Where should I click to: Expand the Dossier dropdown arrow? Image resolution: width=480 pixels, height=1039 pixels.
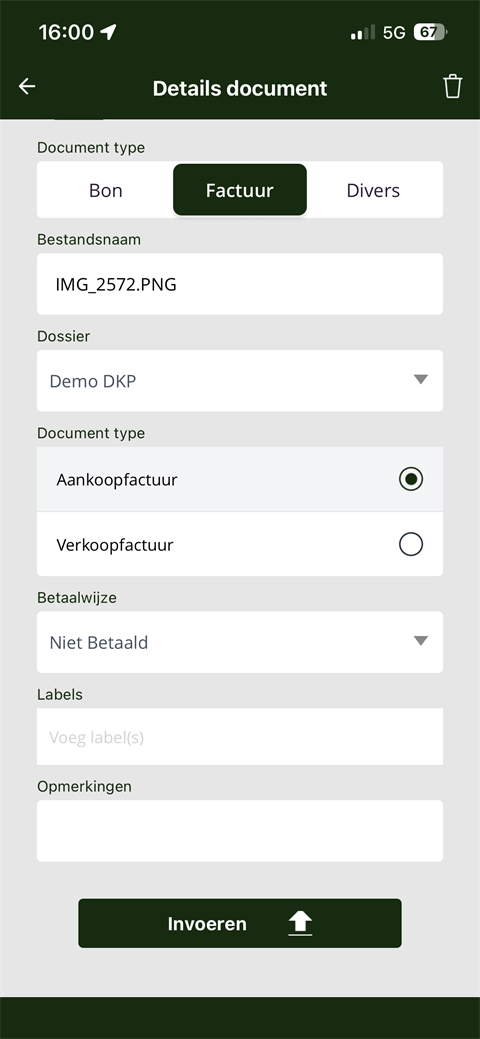pyautogui.click(x=420, y=380)
